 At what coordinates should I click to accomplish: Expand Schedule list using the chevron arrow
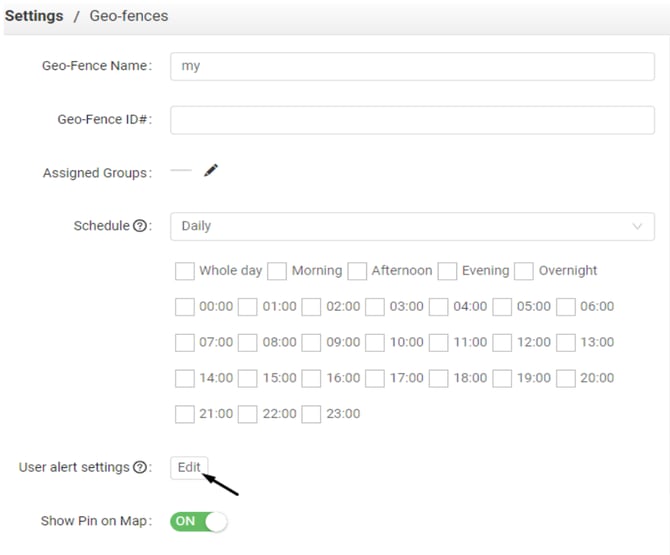(x=638, y=226)
